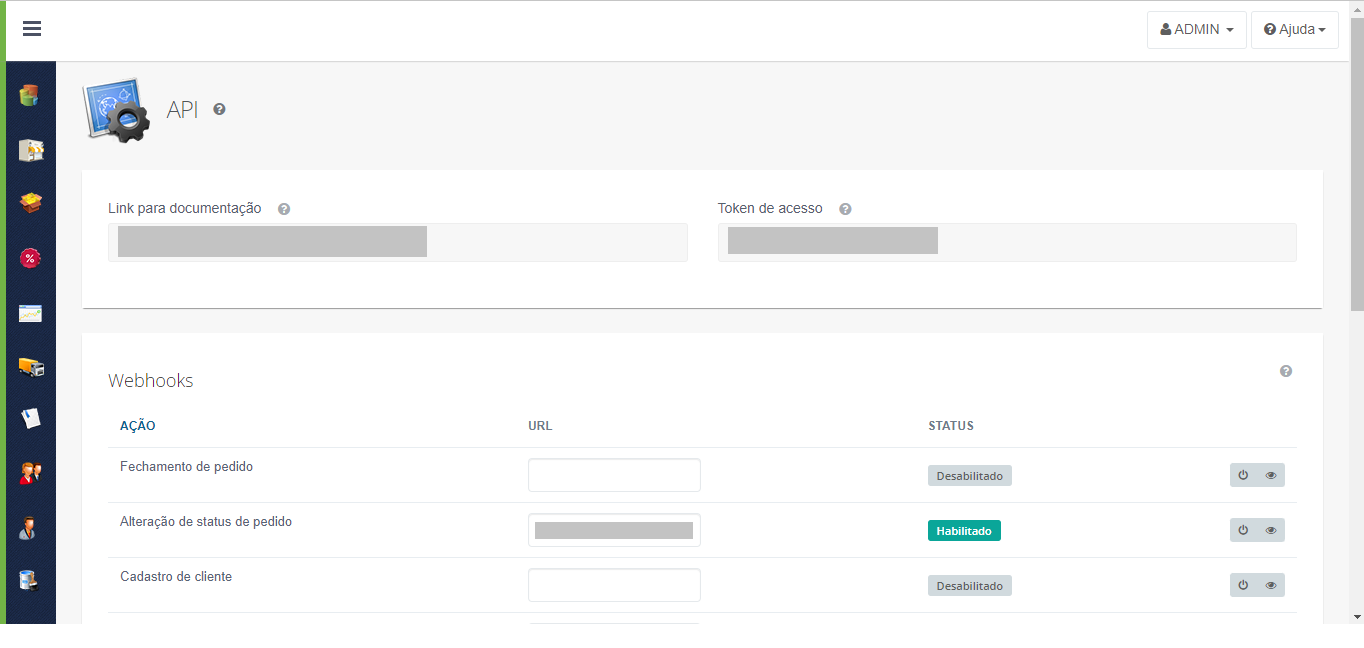Open the two people customers sidebar icon

31,473
